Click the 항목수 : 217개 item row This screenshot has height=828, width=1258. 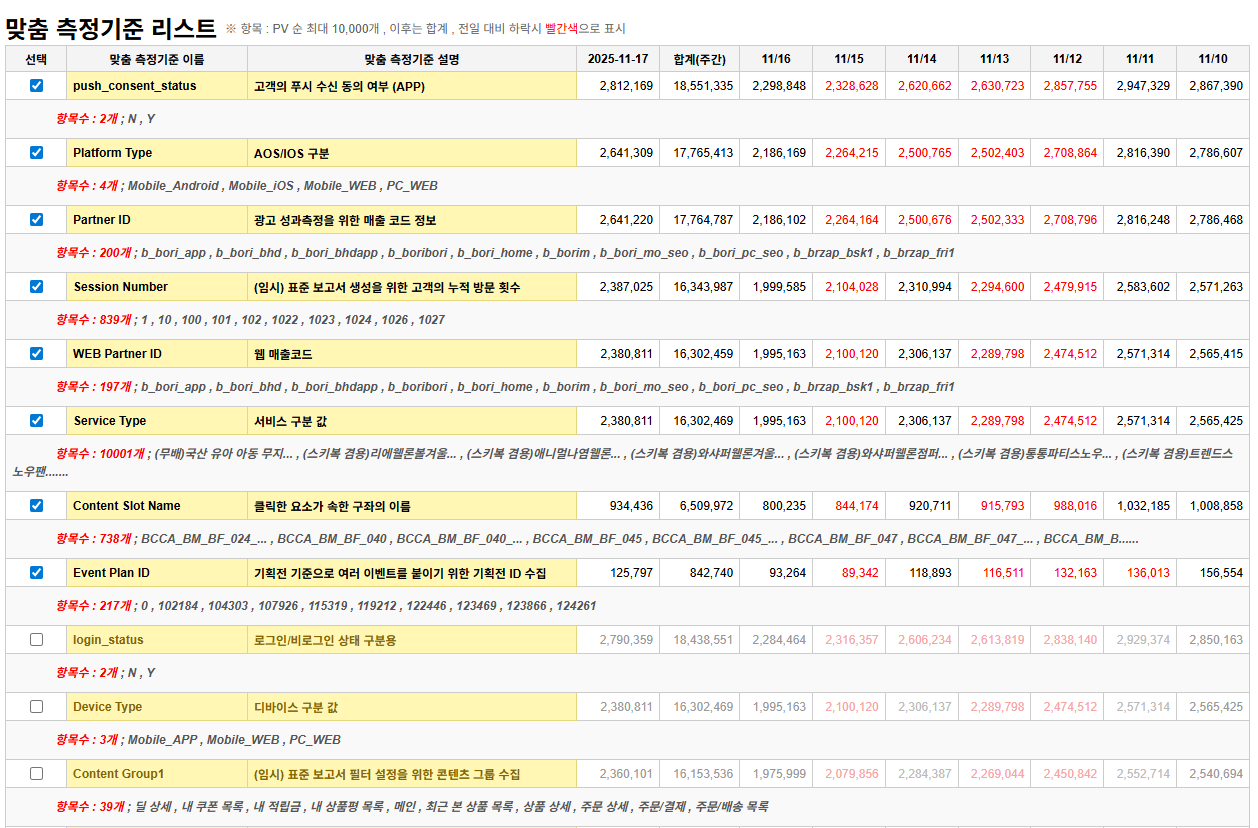tap(628, 606)
